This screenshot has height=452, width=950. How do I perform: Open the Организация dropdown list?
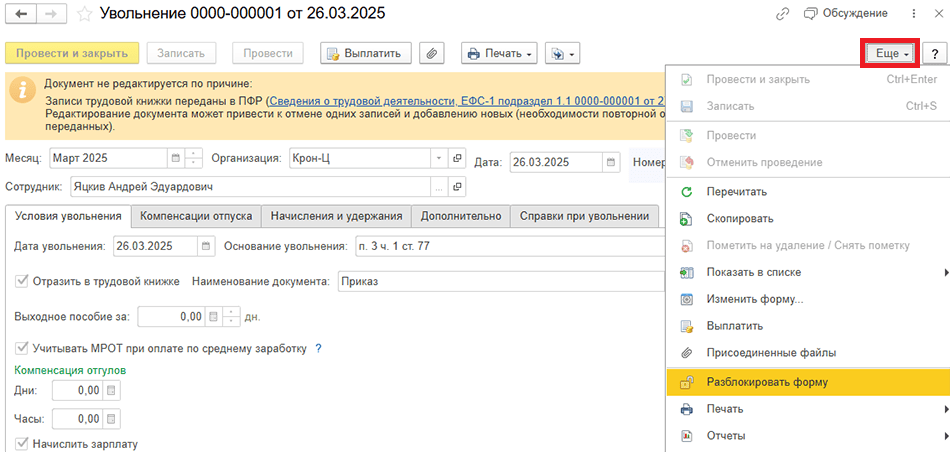click(438, 158)
